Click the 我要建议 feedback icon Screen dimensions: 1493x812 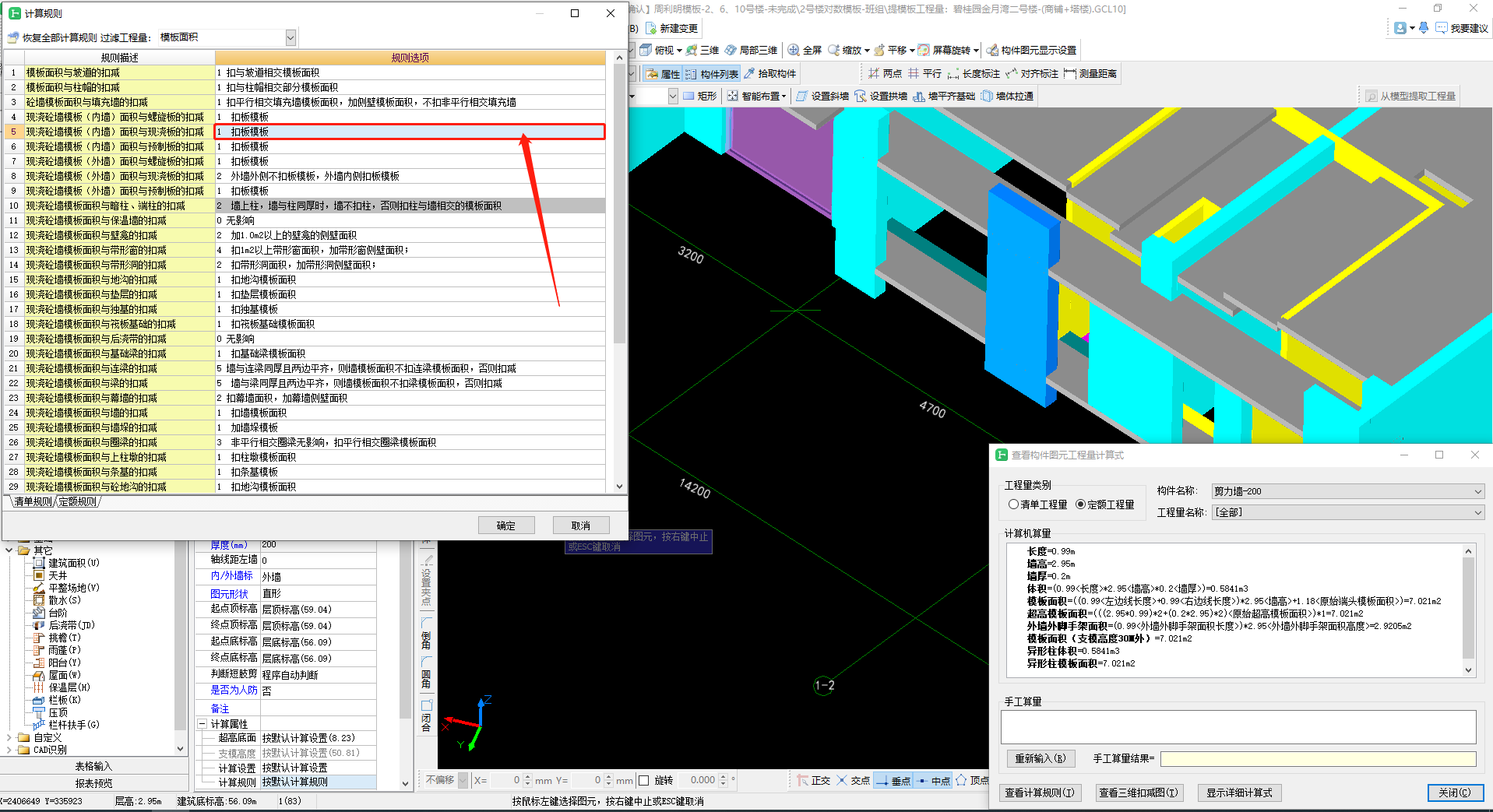tap(1462, 28)
